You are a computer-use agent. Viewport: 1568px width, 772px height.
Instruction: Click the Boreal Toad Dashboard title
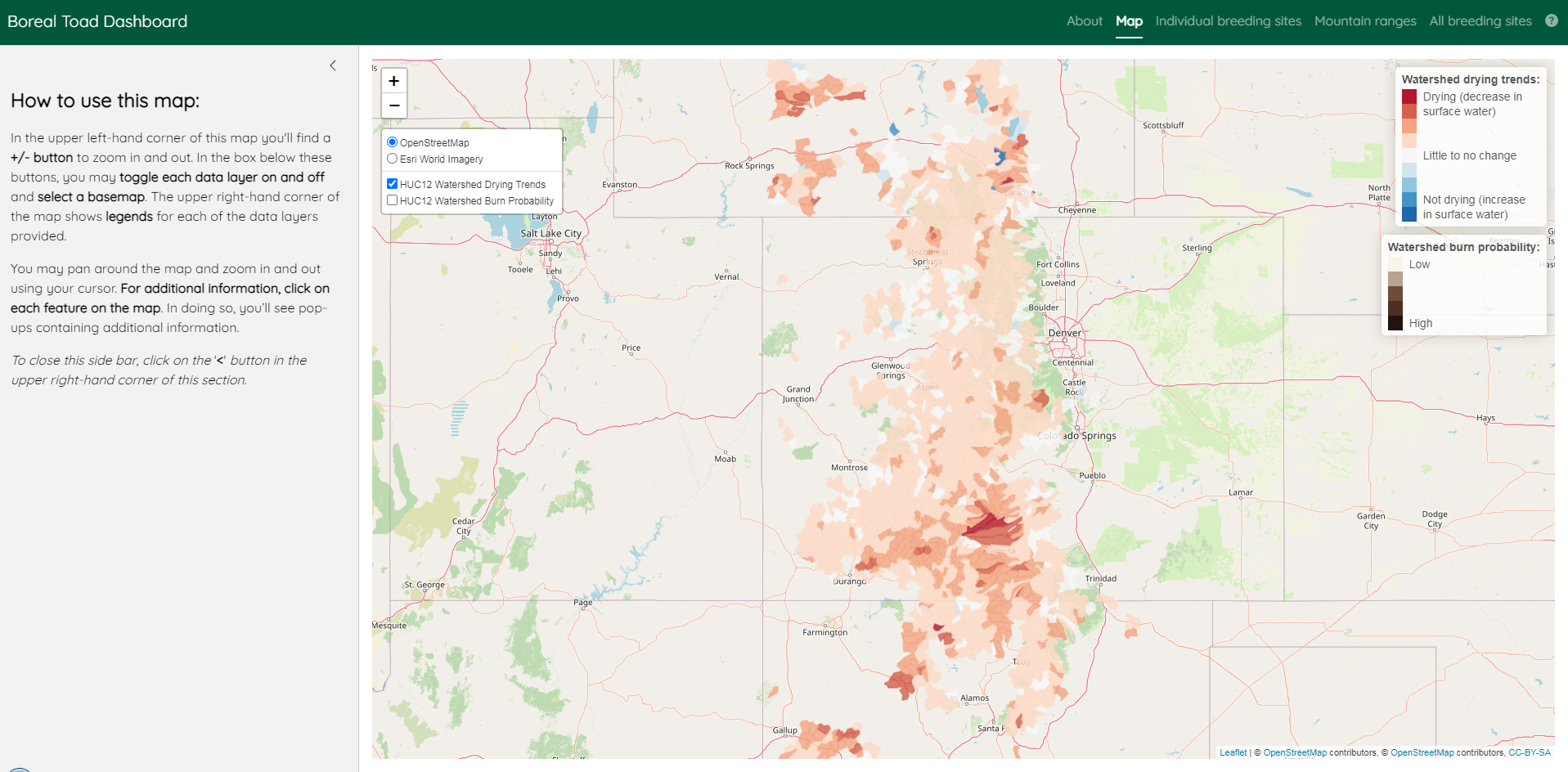pyautogui.click(x=97, y=21)
